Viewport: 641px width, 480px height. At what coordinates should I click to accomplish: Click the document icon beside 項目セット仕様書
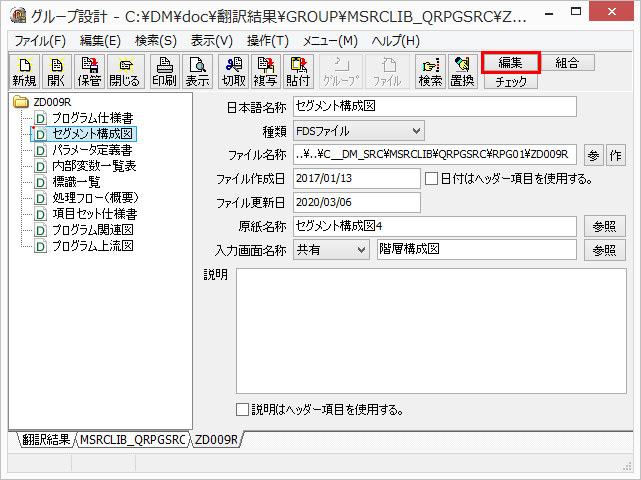(x=40, y=214)
